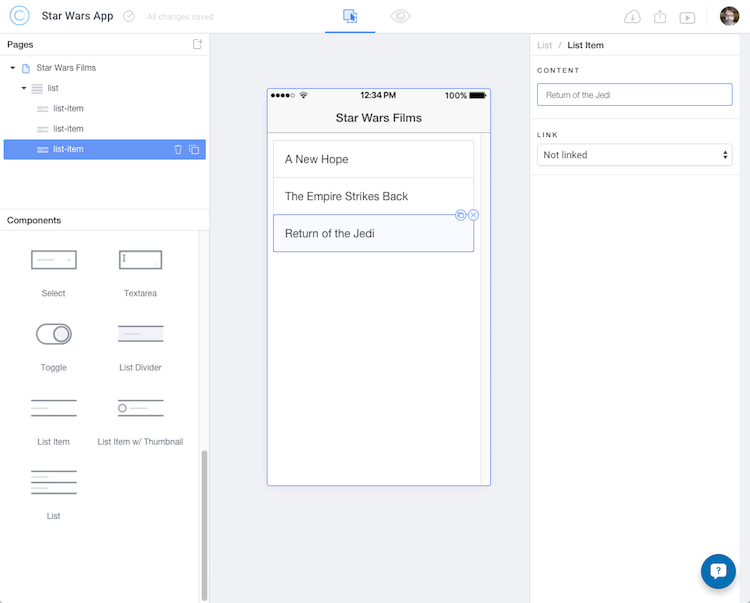Click the play prototype icon

click(687, 18)
